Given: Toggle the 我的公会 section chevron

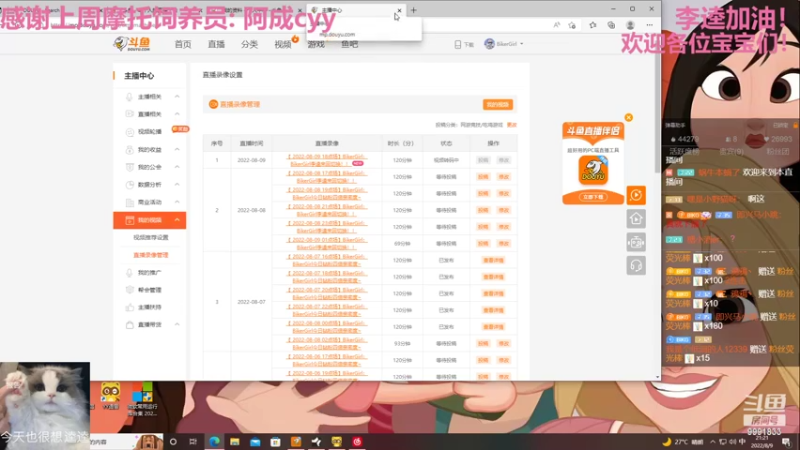Looking at the screenshot, I should tap(177, 167).
